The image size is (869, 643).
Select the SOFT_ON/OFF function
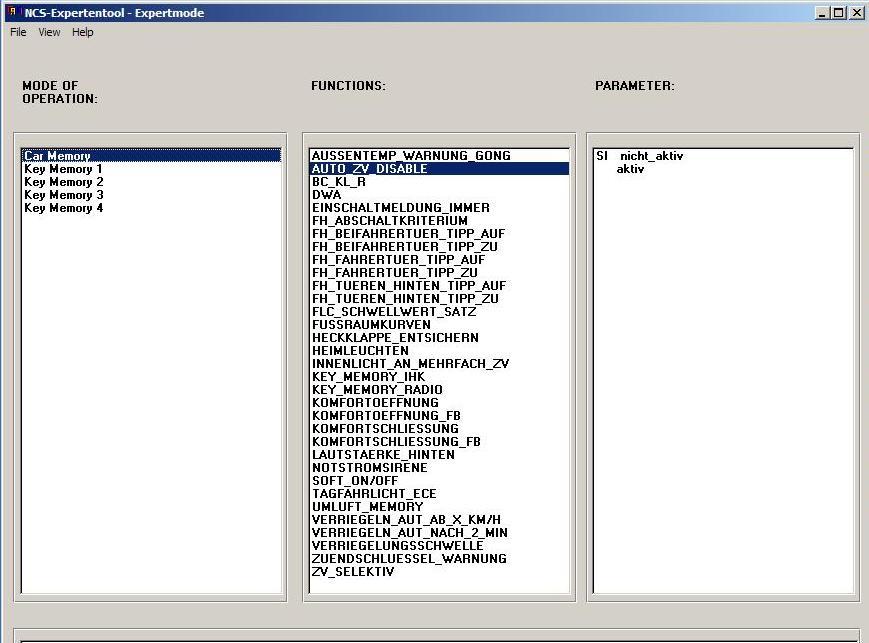[x=354, y=481]
